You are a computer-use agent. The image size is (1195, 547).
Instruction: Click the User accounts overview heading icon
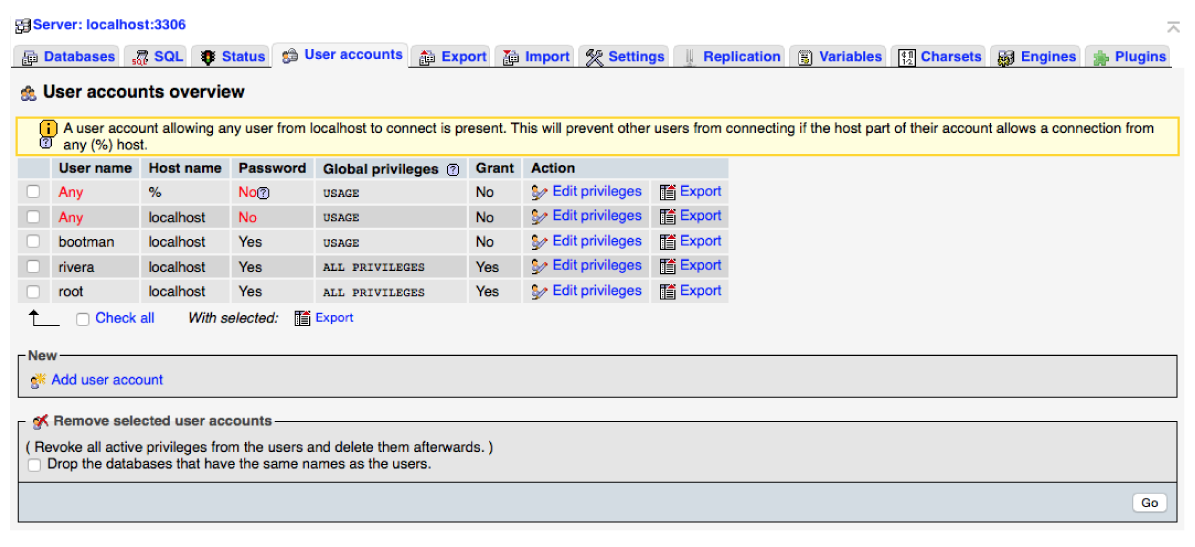click(x=28, y=93)
